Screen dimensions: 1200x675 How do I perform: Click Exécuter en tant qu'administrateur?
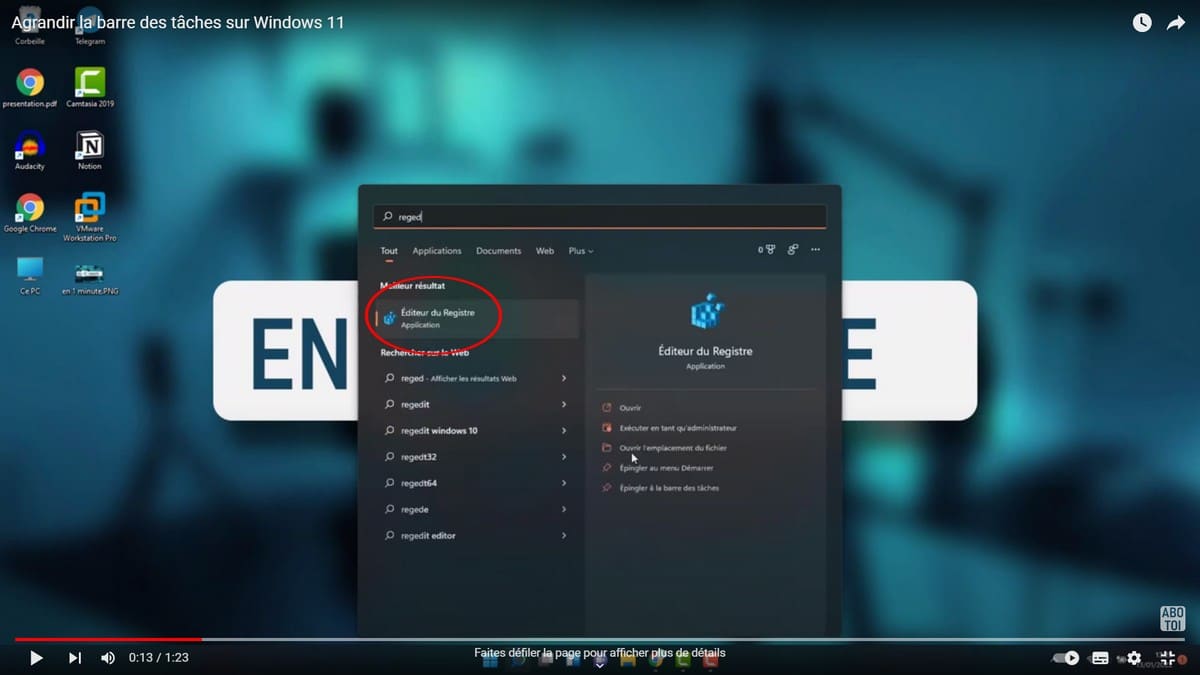pyautogui.click(x=677, y=428)
